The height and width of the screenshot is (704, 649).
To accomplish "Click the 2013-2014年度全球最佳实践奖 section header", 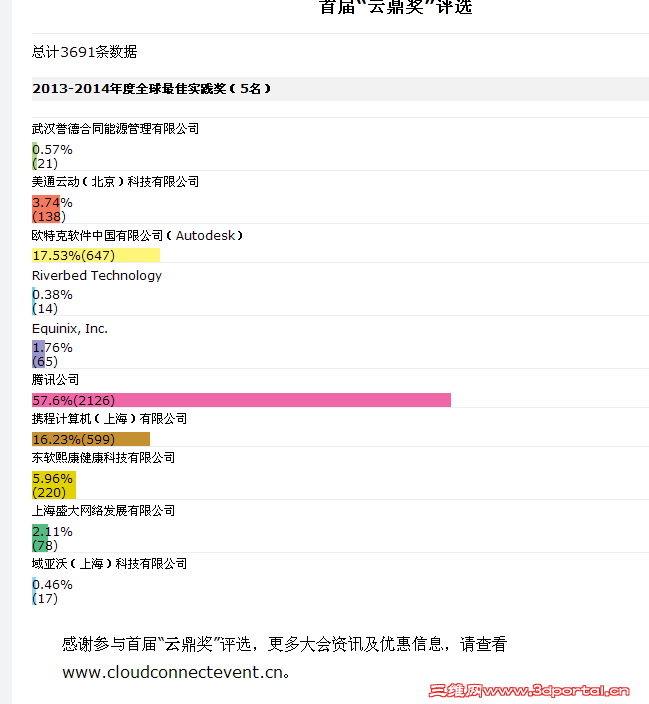I will point(151,88).
